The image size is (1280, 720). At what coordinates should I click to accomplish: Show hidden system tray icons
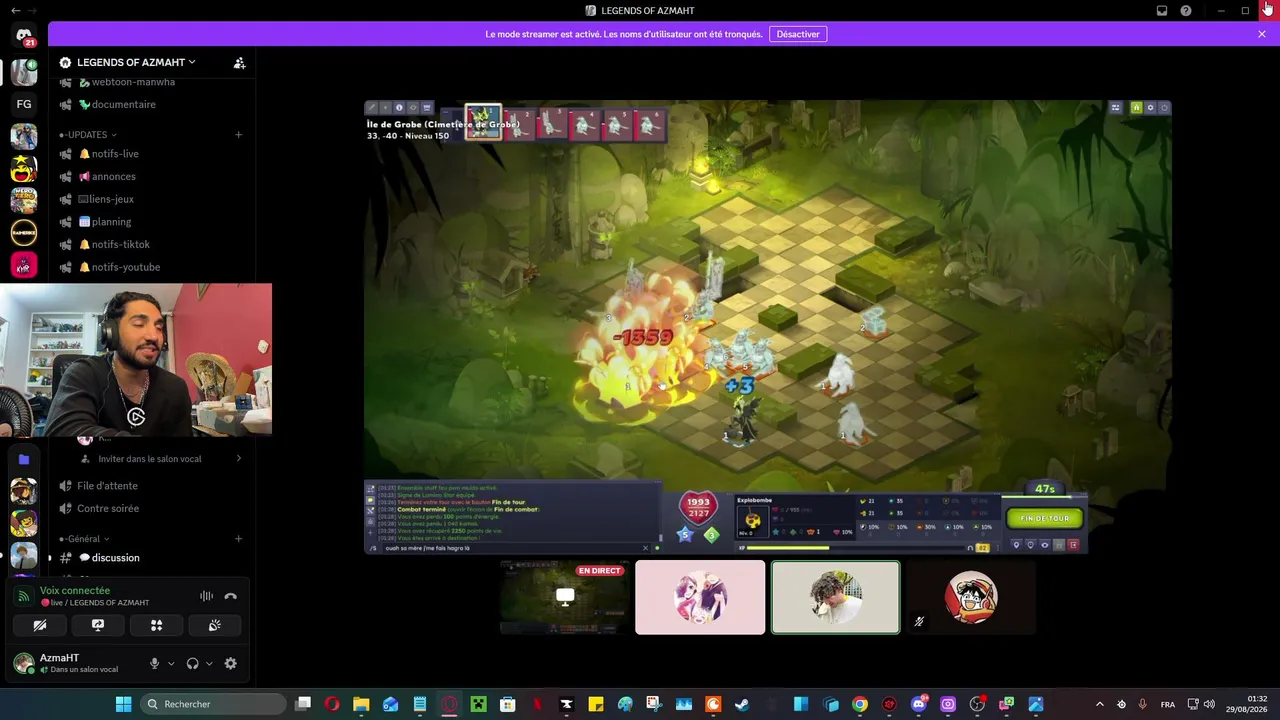[x=1100, y=704]
